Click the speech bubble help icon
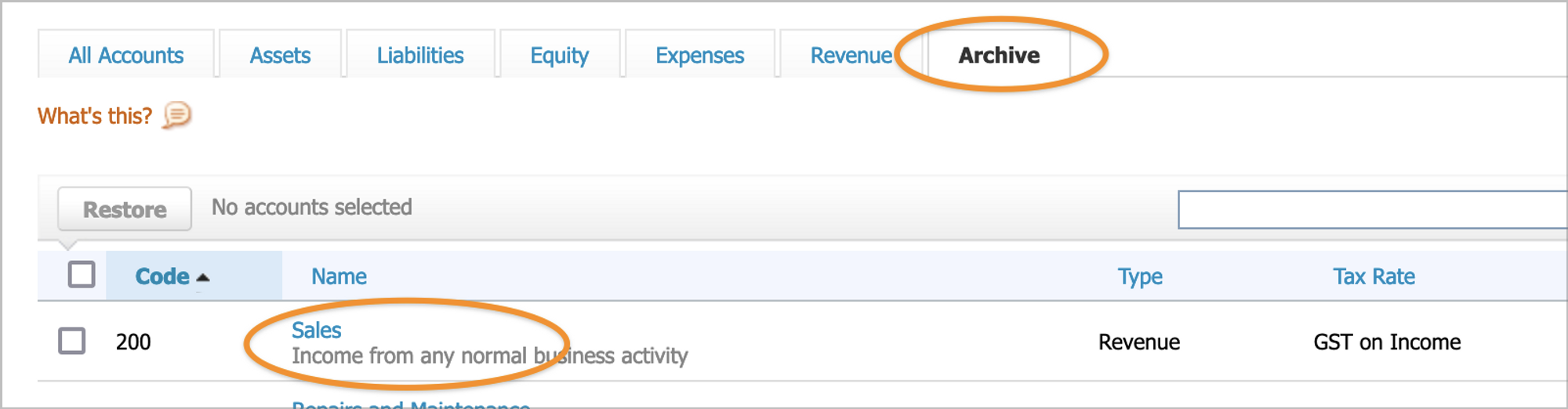 (177, 116)
